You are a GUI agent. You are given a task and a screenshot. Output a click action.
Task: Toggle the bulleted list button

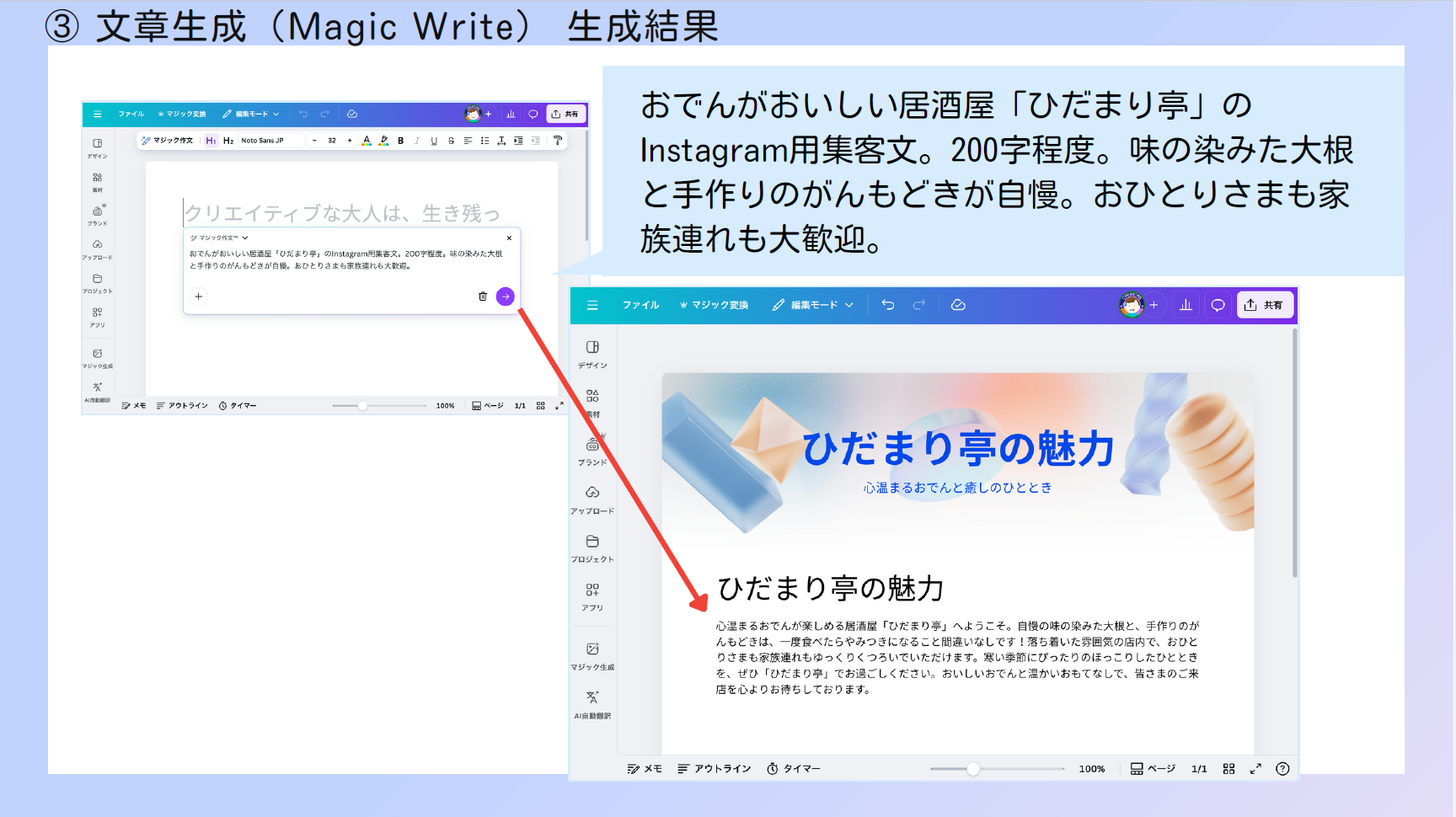484,141
